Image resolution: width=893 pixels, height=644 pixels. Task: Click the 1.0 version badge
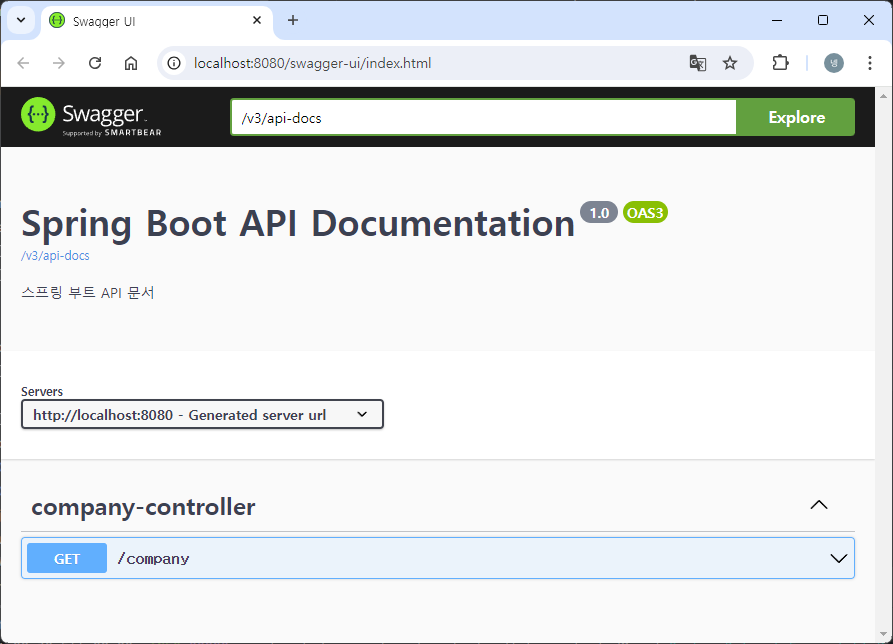(599, 212)
